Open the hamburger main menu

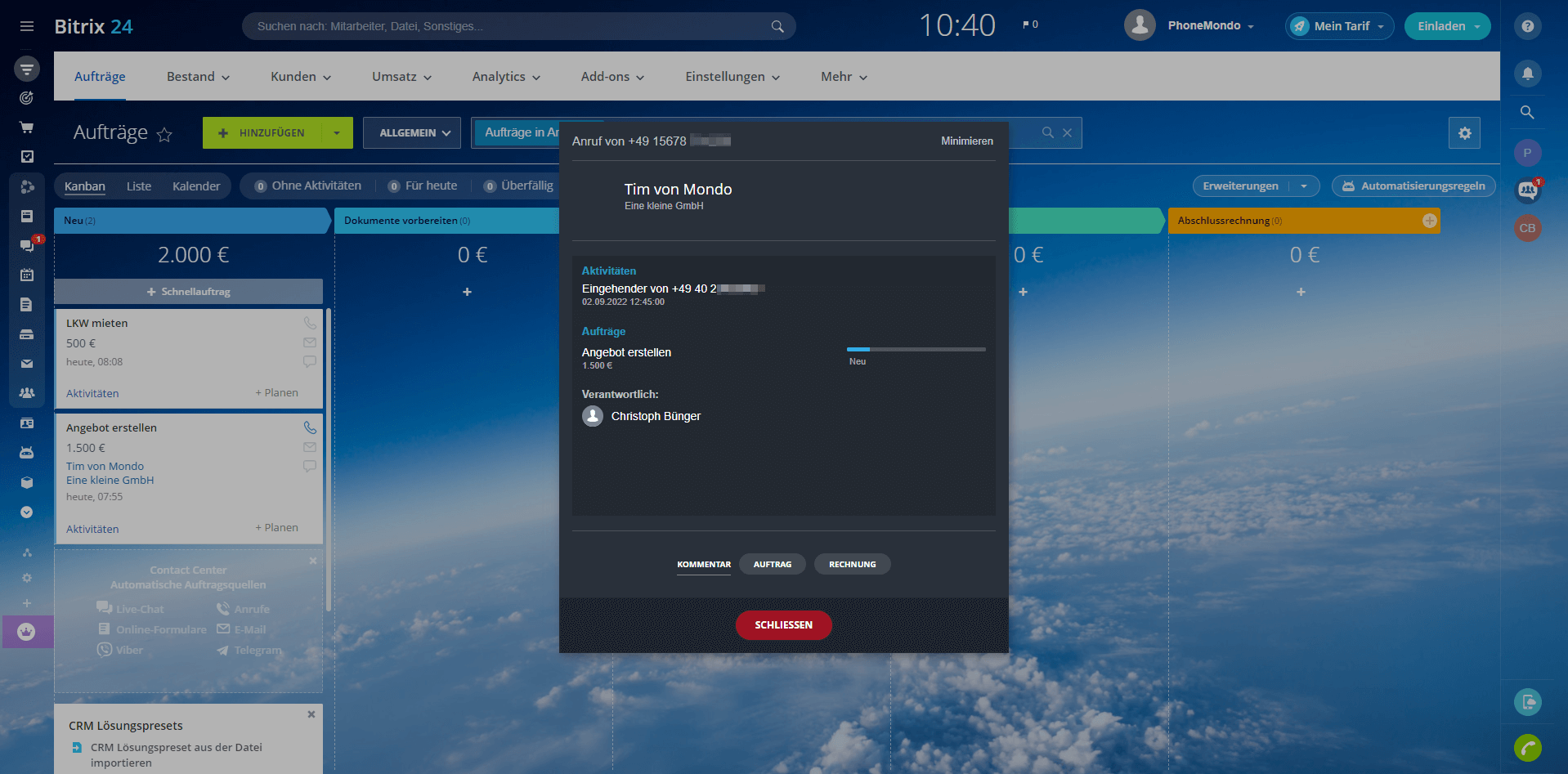pos(27,26)
